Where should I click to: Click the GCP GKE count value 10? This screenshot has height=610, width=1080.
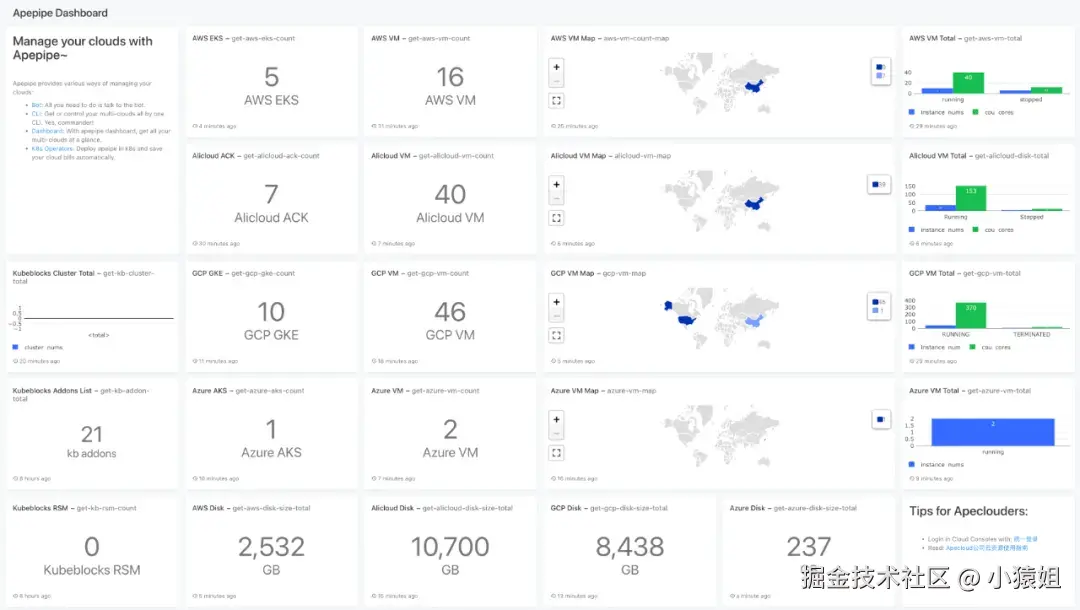271,312
